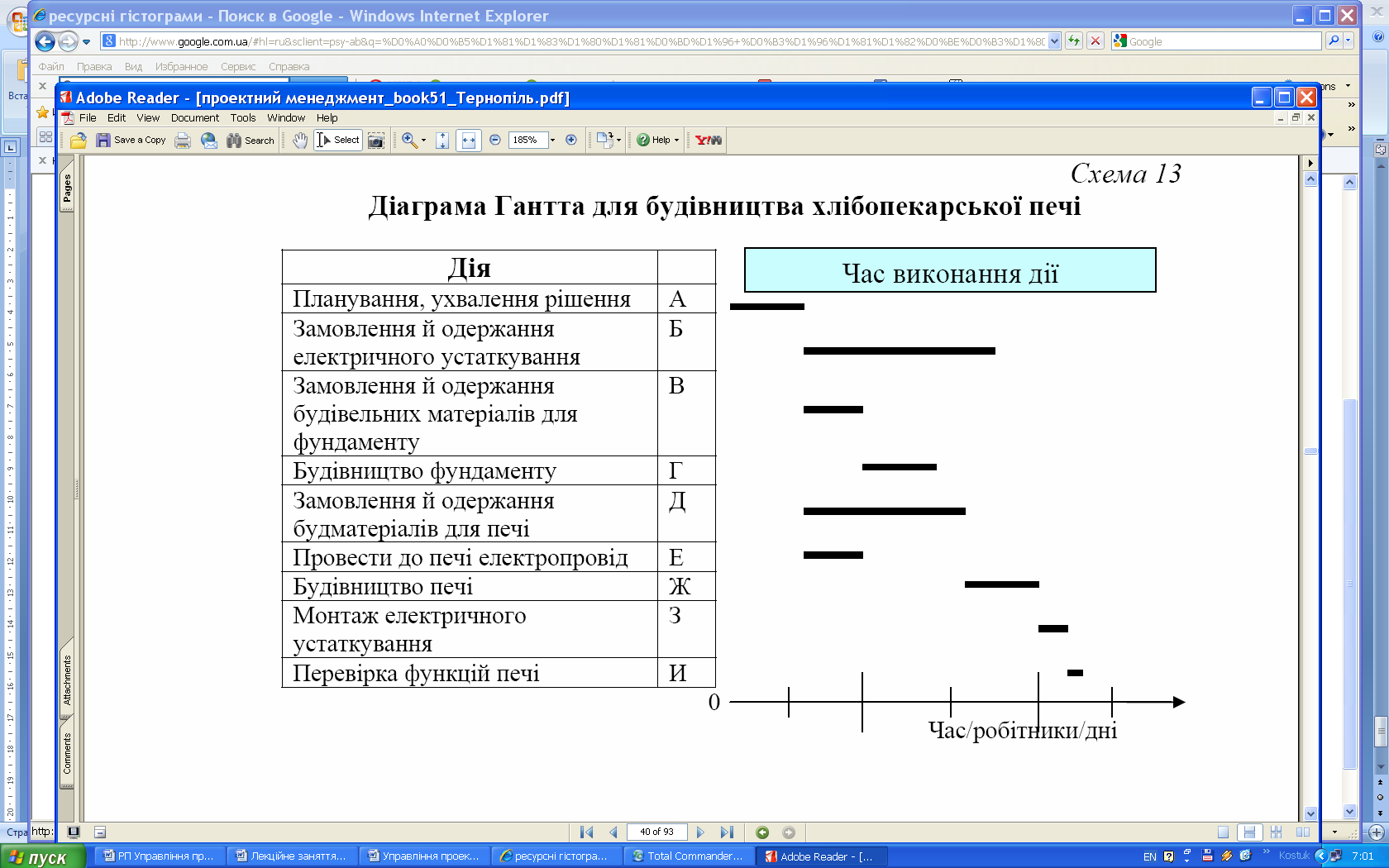Viewport: 1389px width, 868px height.
Task: Expand the page tool dropdown arrow
Action: (618, 141)
